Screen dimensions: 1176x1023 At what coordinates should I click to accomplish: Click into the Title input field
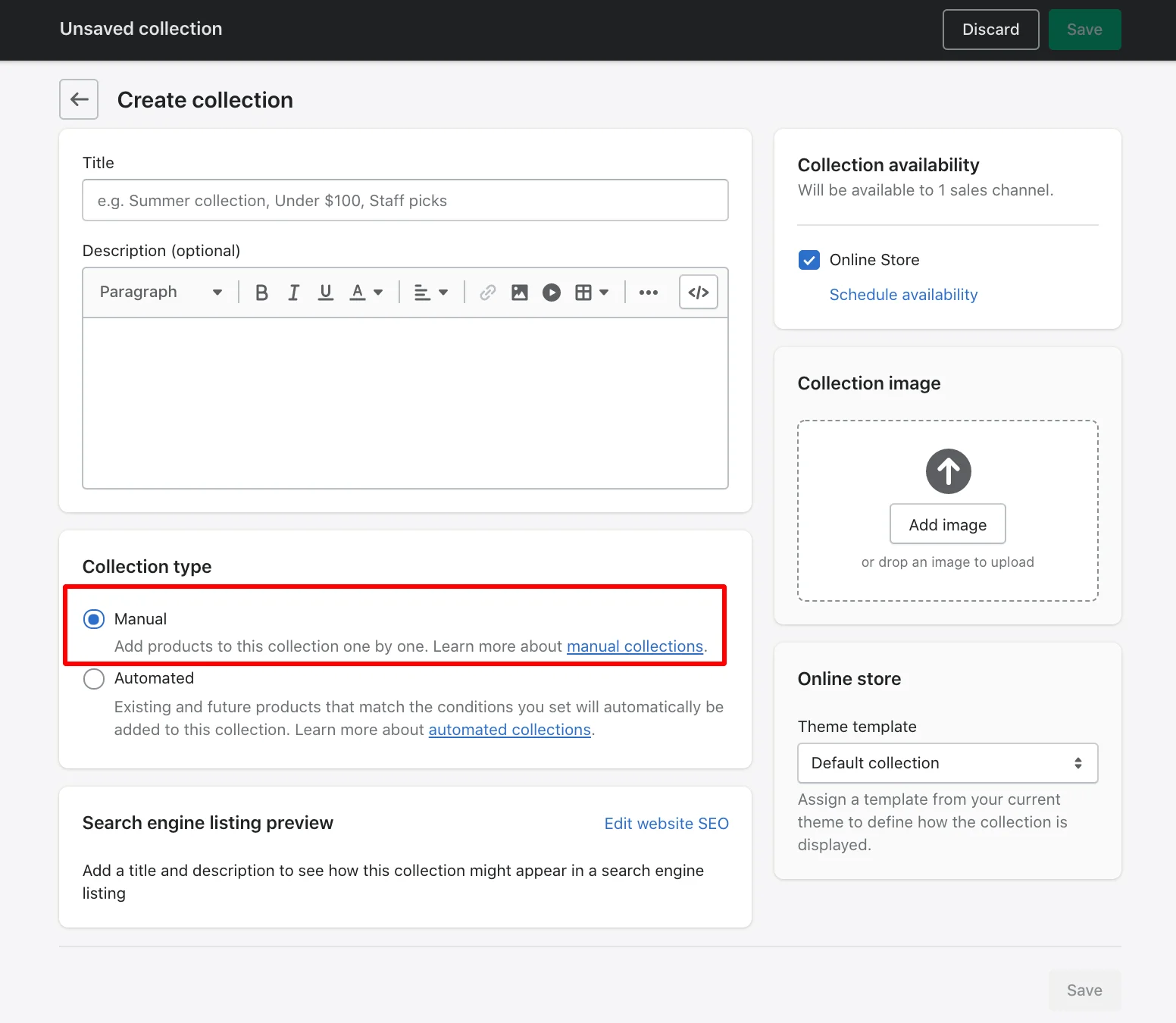[x=405, y=200]
